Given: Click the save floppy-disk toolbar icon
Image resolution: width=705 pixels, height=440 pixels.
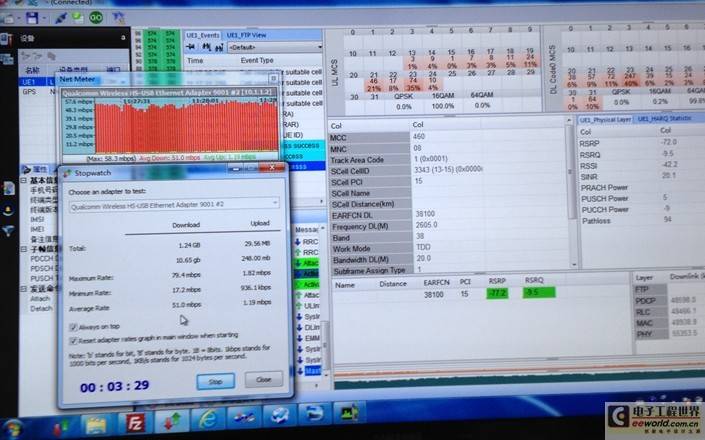Looking at the screenshot, I should point(32,18).
